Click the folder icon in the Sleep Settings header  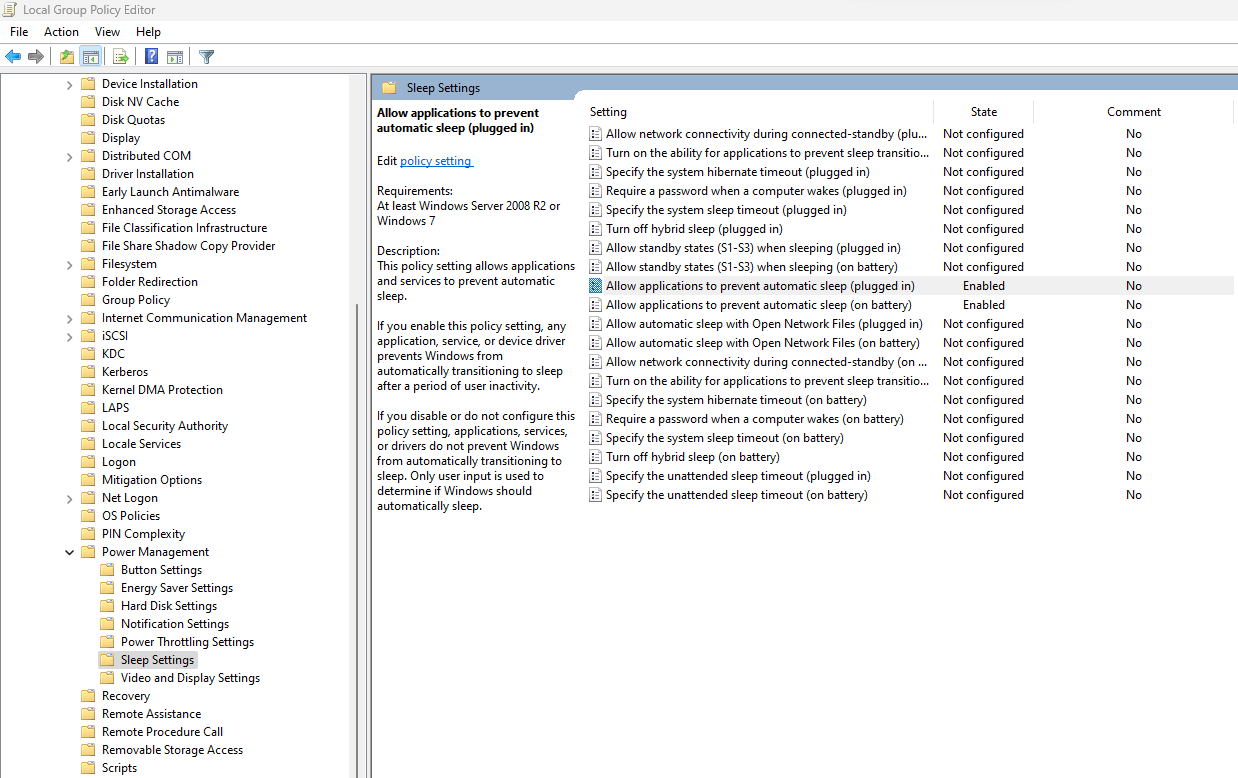pos(389,88)
